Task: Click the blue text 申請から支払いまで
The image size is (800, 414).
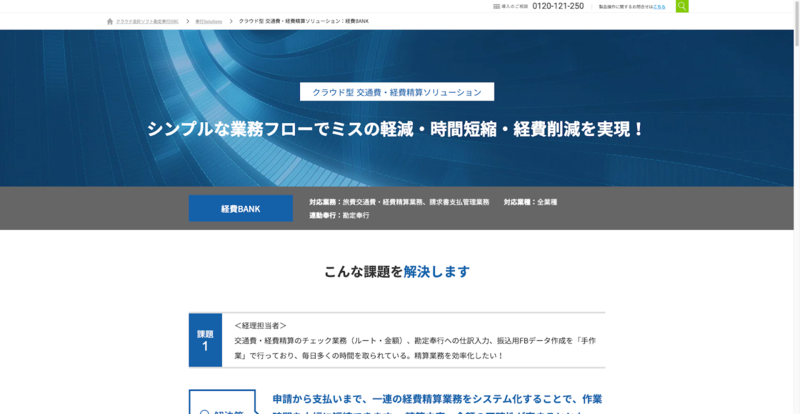Action: pos(437,406)
